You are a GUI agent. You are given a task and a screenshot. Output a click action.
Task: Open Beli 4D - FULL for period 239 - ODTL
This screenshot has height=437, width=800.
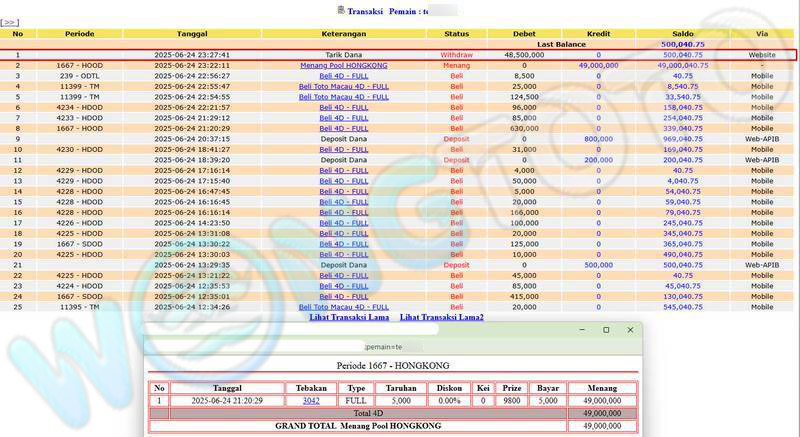tap(343, 76)
